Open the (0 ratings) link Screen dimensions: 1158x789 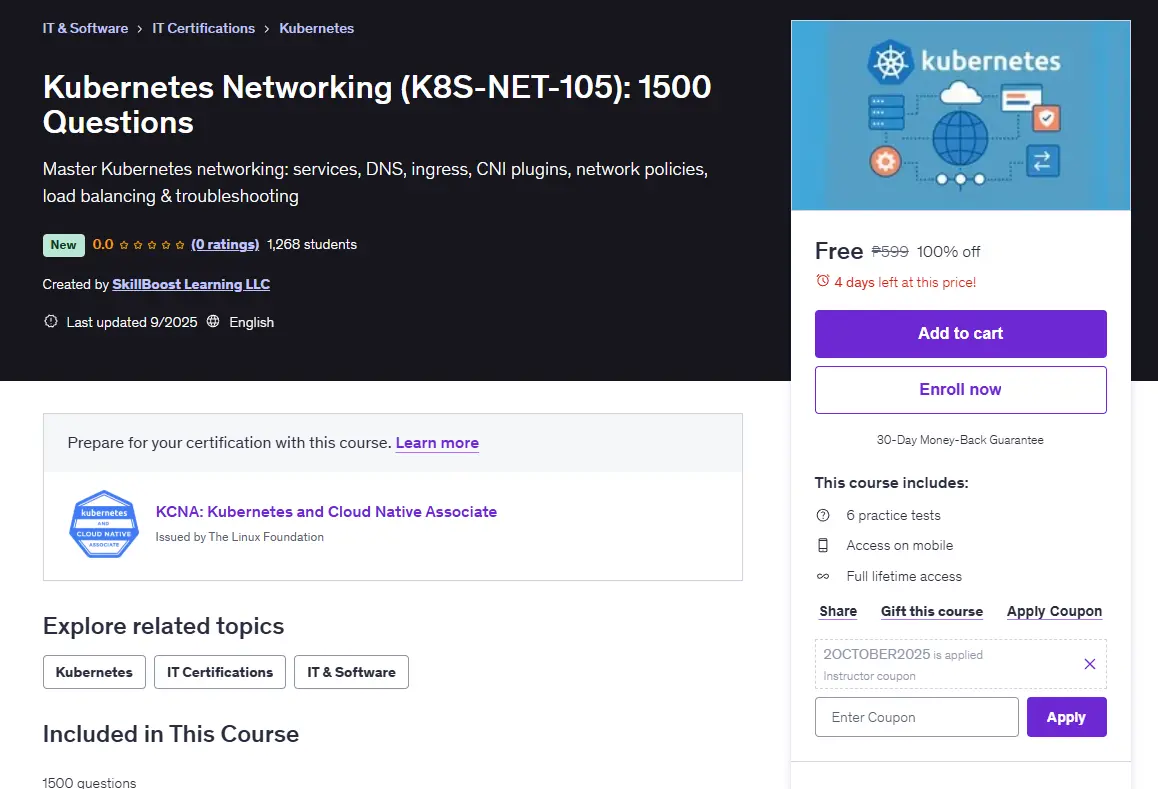[225, 245]
